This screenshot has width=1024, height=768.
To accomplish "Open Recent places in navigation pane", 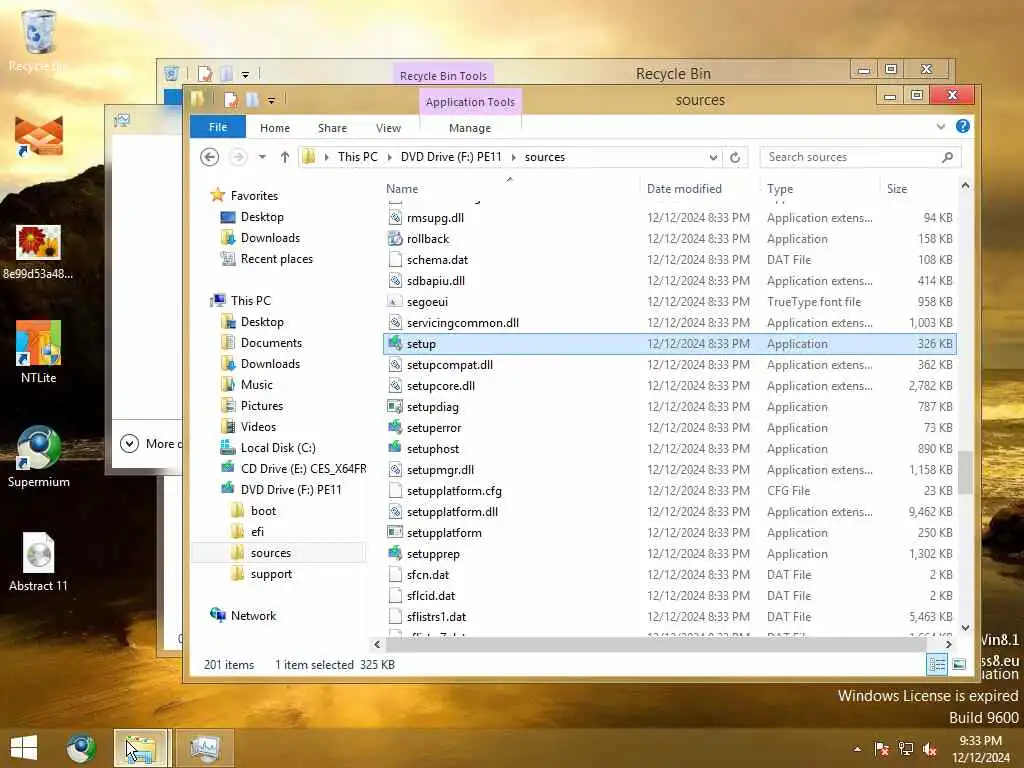I will point(276,259).
